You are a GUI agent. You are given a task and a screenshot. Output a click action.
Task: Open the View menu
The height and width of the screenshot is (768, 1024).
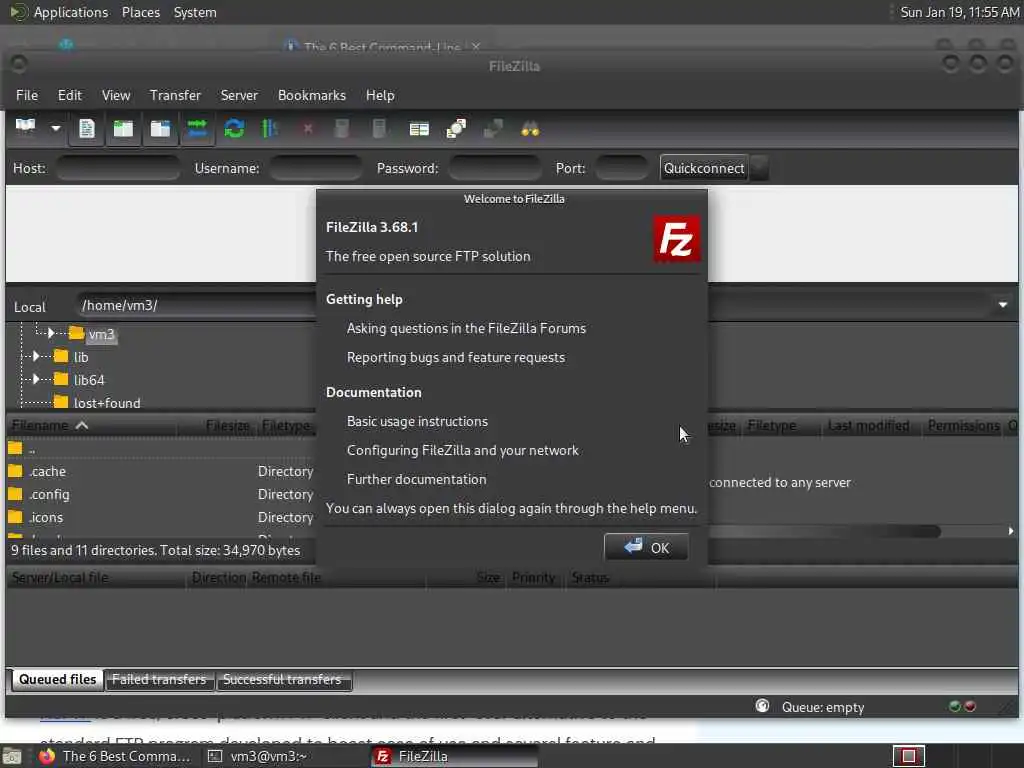click(x=116, y=95)
